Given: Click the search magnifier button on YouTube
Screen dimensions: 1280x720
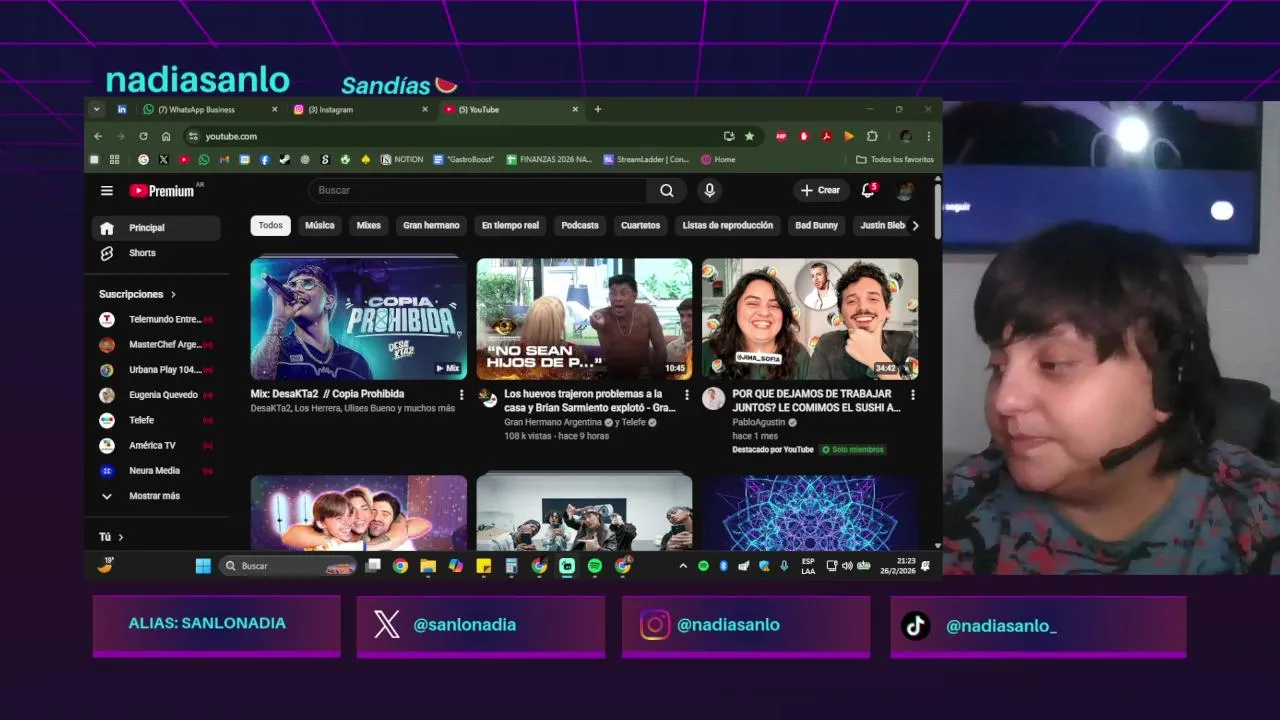Looking at the screenshot, I should coord(667,190).
